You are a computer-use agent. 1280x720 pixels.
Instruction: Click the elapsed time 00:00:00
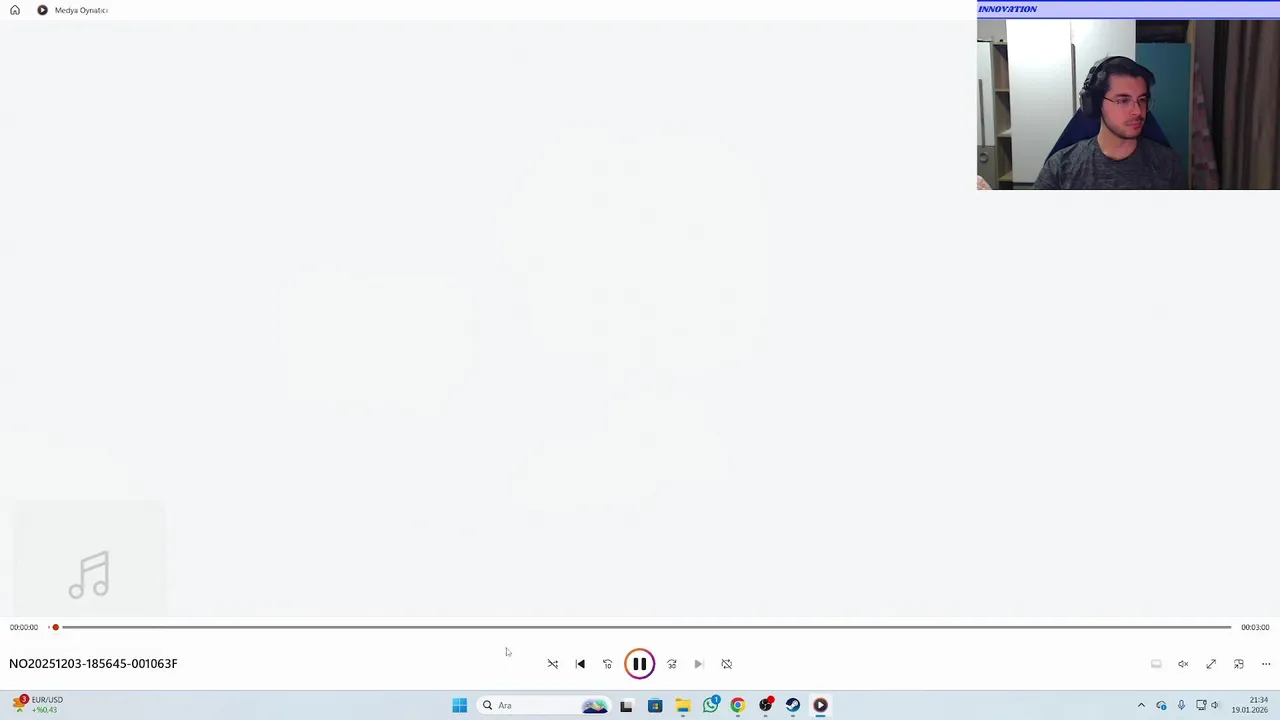[24, 627]
